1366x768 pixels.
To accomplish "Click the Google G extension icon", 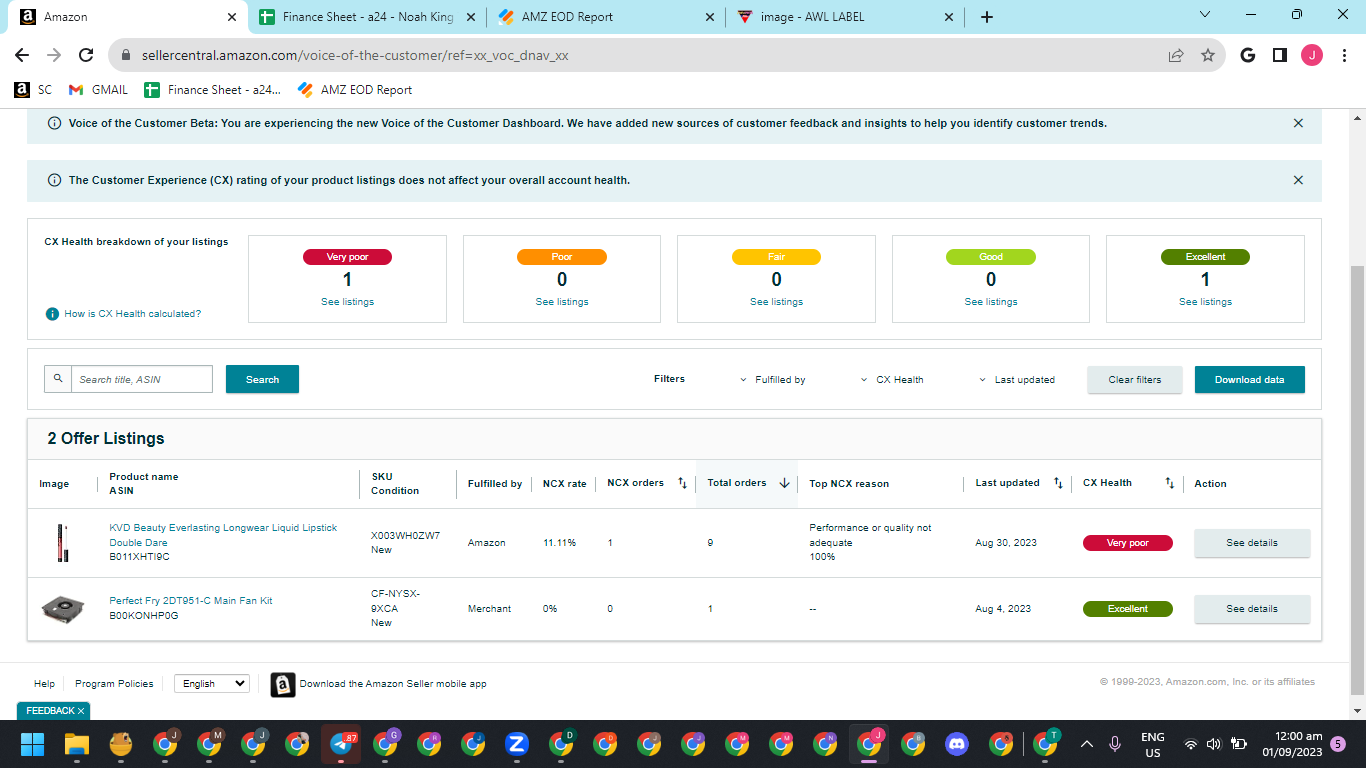I will click(1247, 55).
